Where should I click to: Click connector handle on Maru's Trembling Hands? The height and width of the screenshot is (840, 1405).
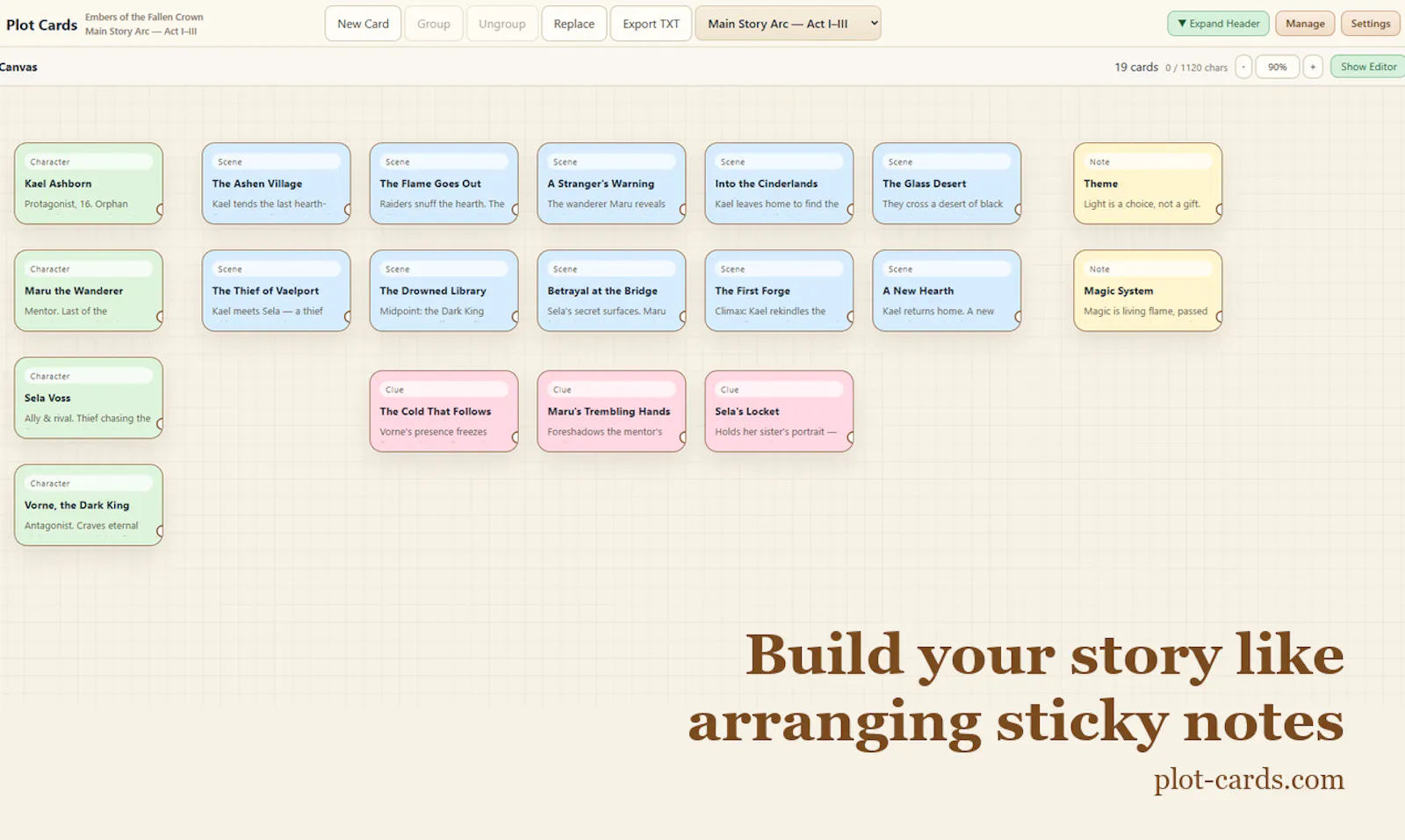tap(684, 437)
